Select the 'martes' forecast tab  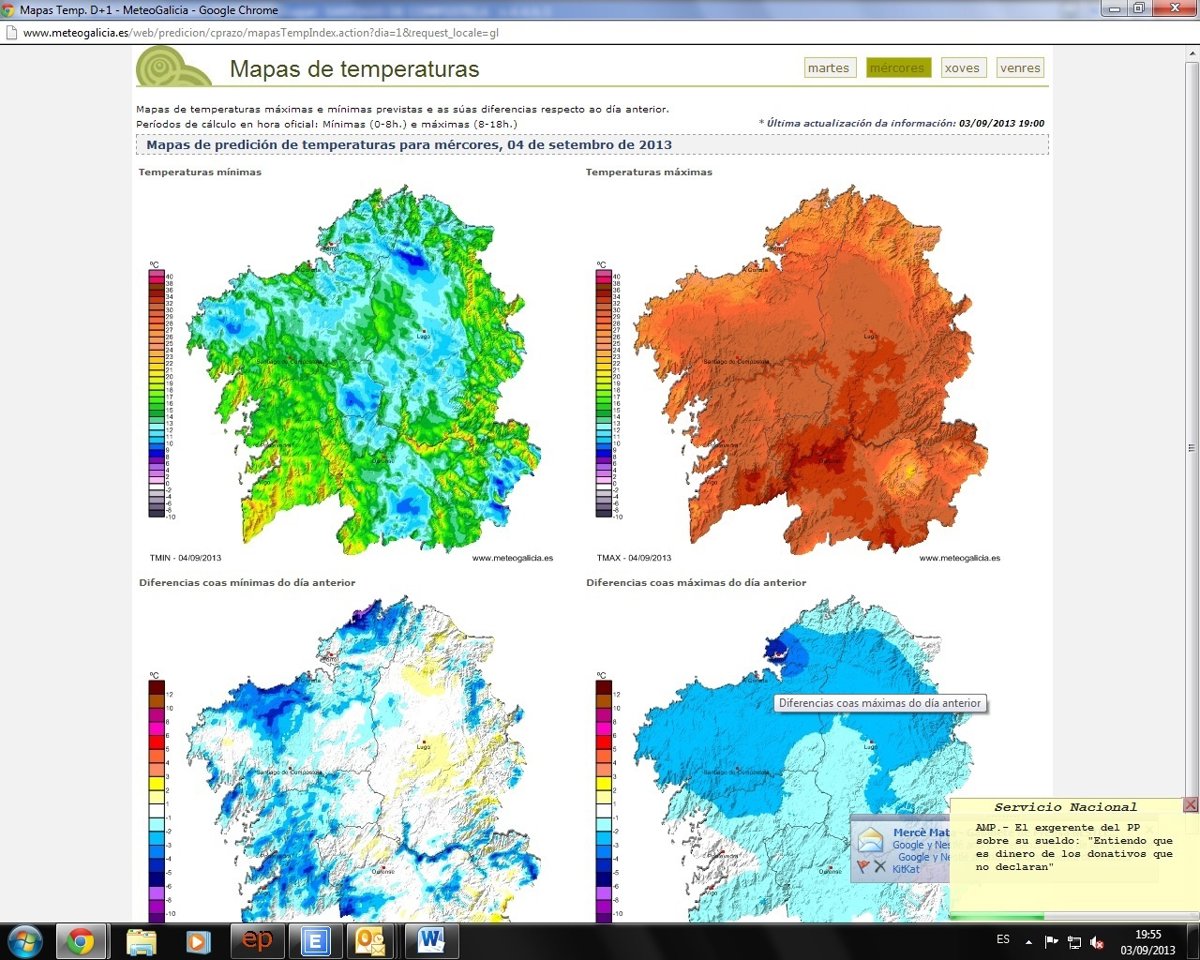click(828, 68)
